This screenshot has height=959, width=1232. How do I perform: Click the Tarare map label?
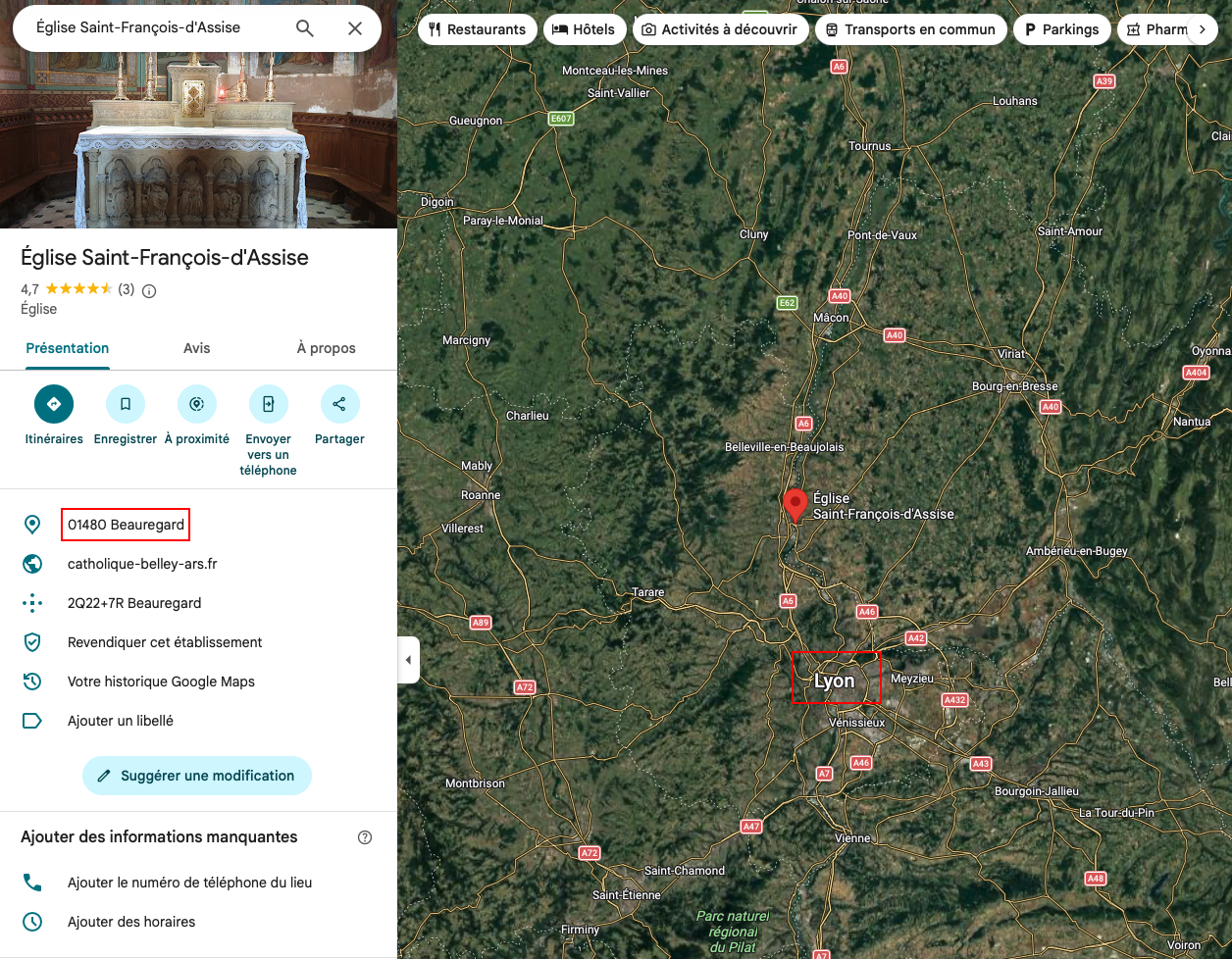click(647, 591)
